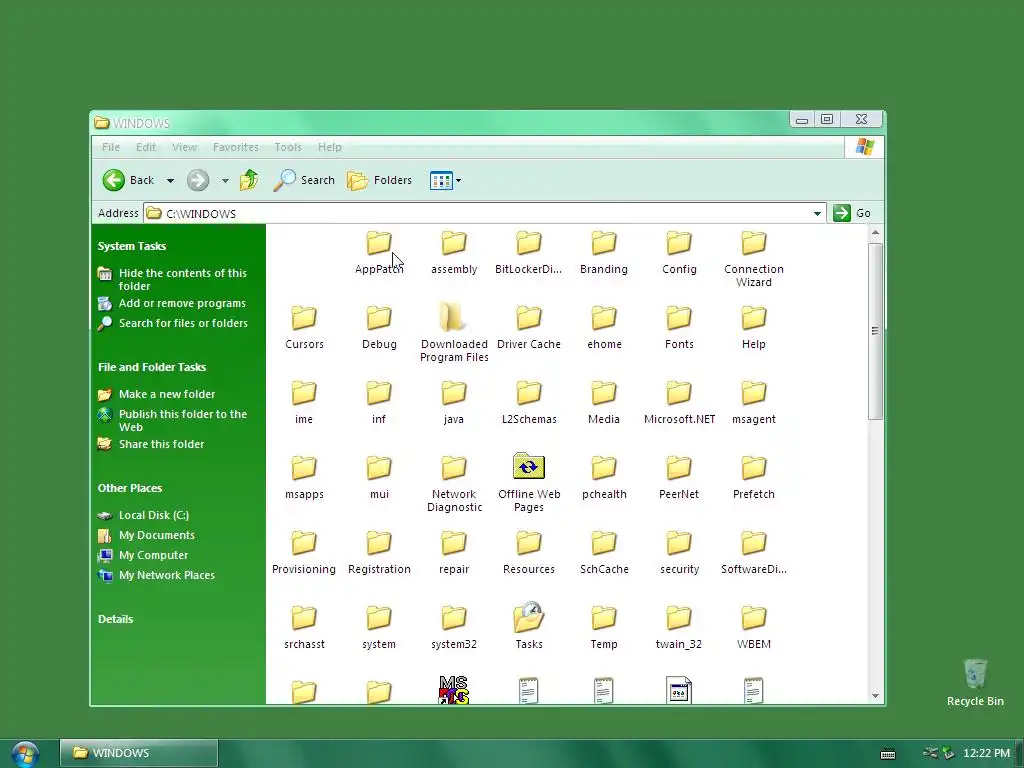Open the Forward history dropdown arrow
The image size is (1024, 768).
pyautogui.click(x=225, y=181)
